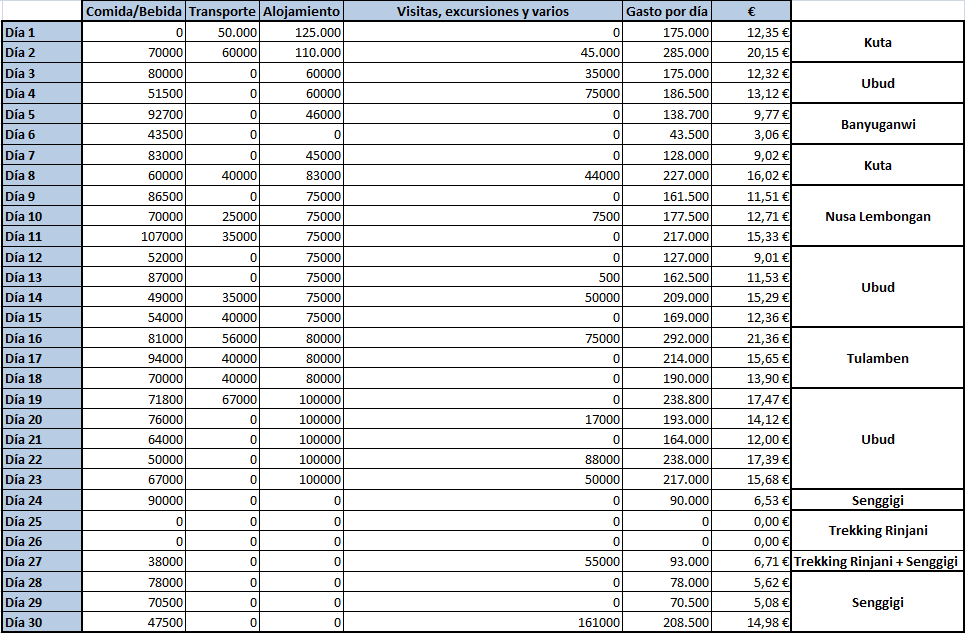Viewport: 965px width, 633px height.
Task: Click the Día 16 row label
Action: pos(42,338)
